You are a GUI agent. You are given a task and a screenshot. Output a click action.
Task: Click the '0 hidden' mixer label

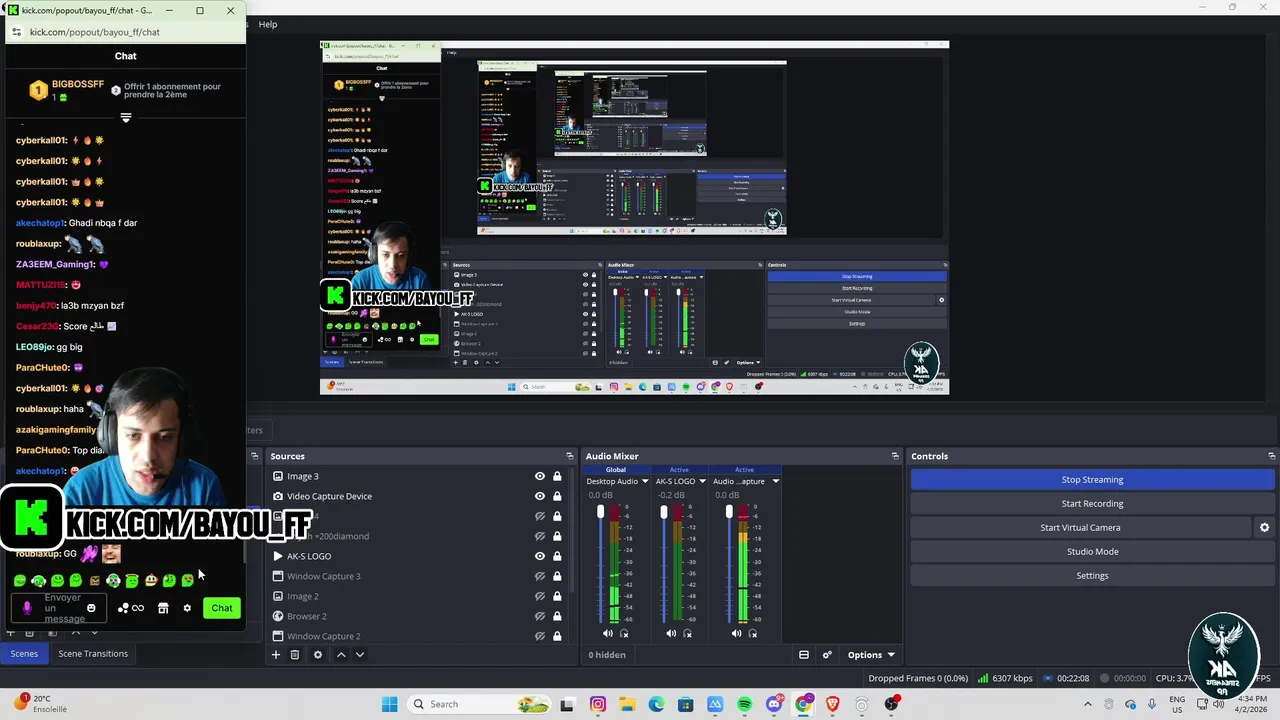[x=607, y=655]
